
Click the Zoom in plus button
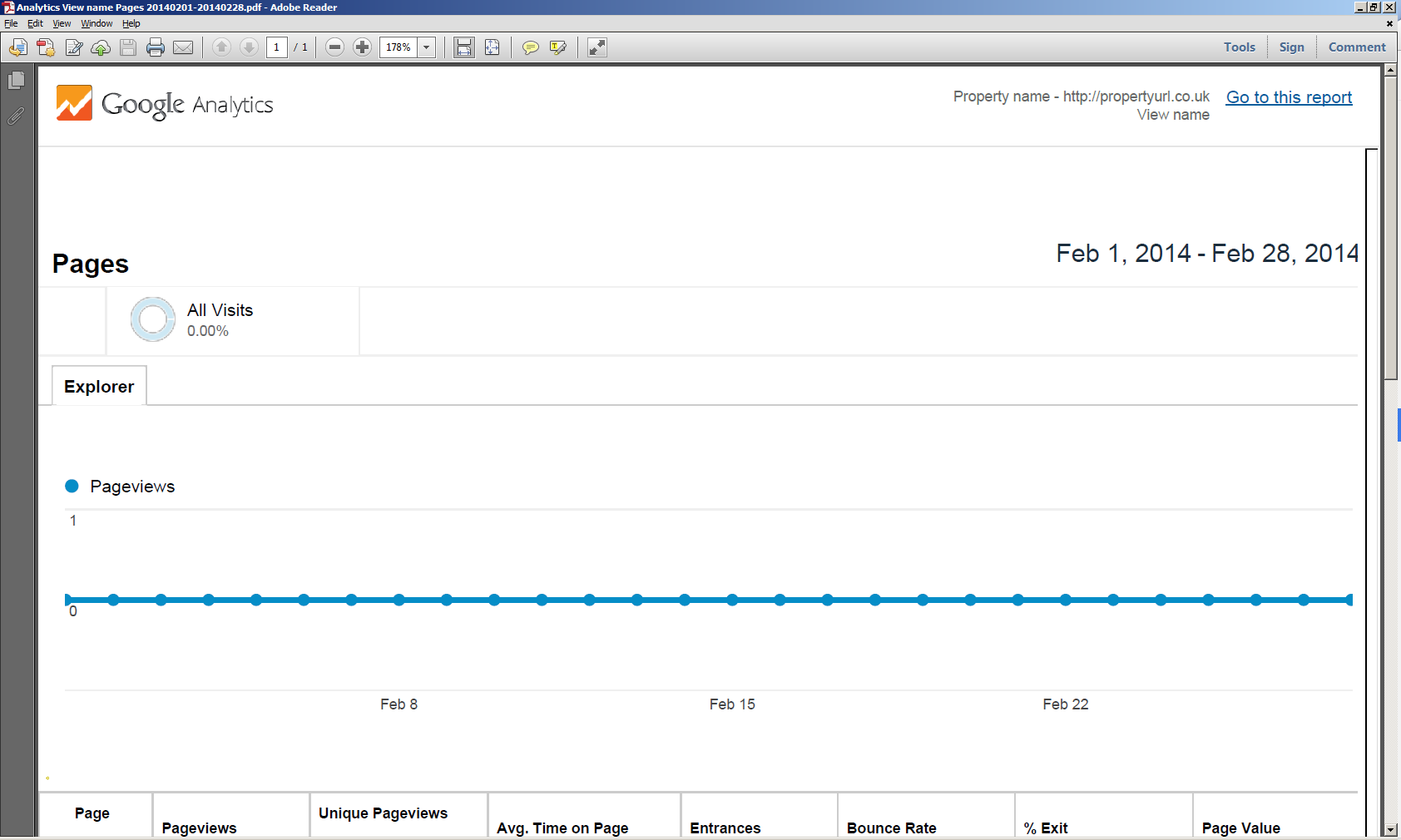362,47
